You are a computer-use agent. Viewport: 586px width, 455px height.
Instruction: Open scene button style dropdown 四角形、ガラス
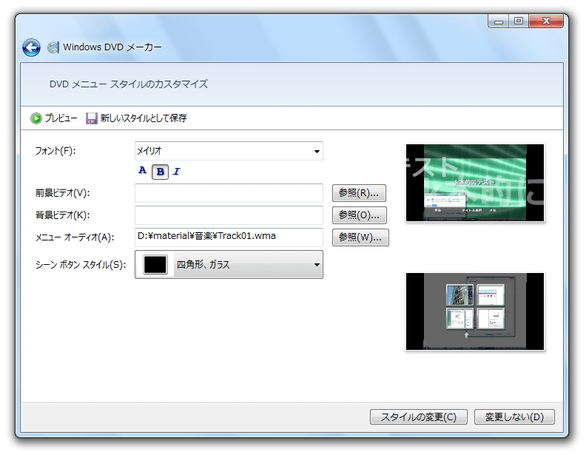click(229, 265)
